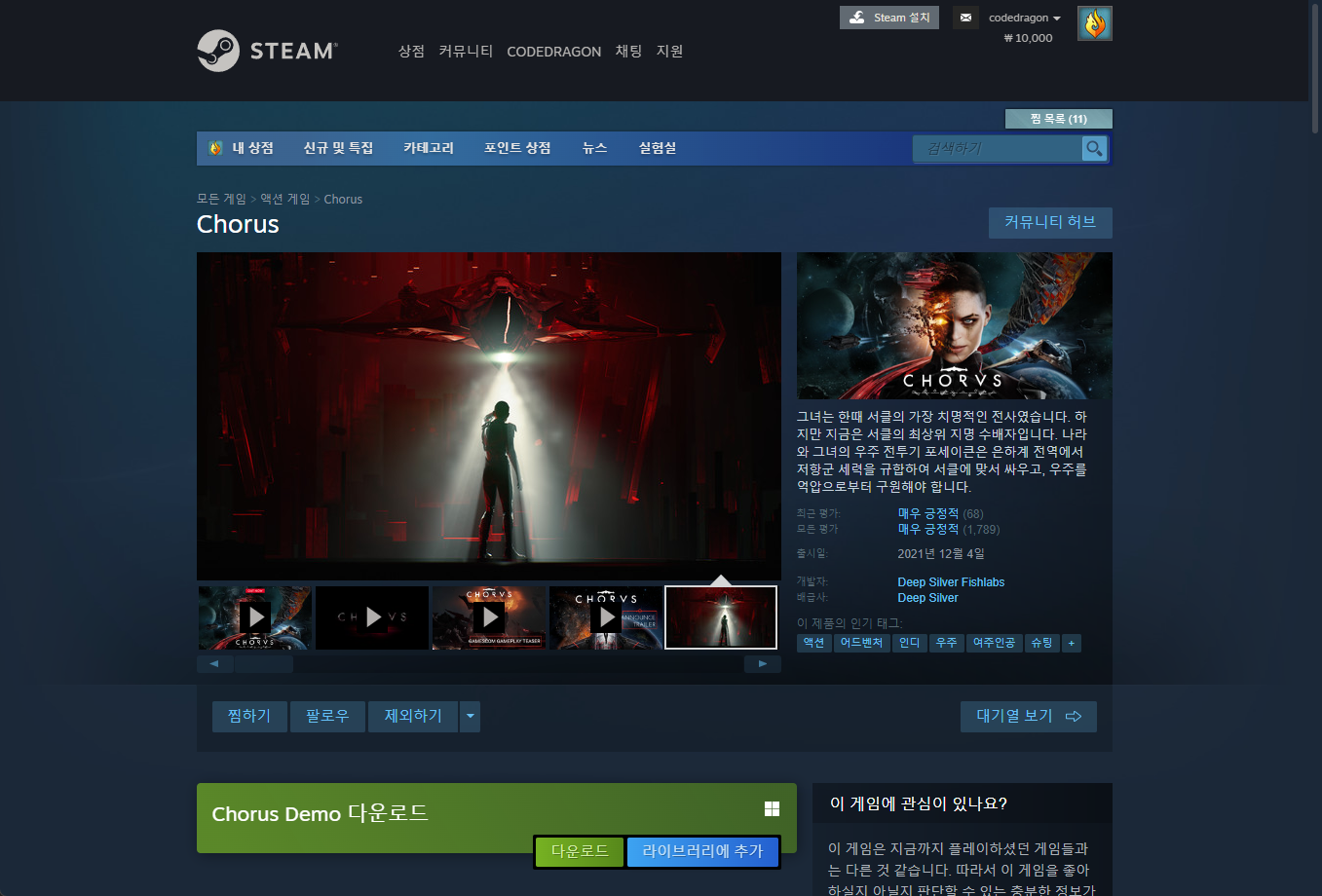Screen dimensions: 1322x896
Task: Open 신규 및 특집 tab
Action: [338, 148]
